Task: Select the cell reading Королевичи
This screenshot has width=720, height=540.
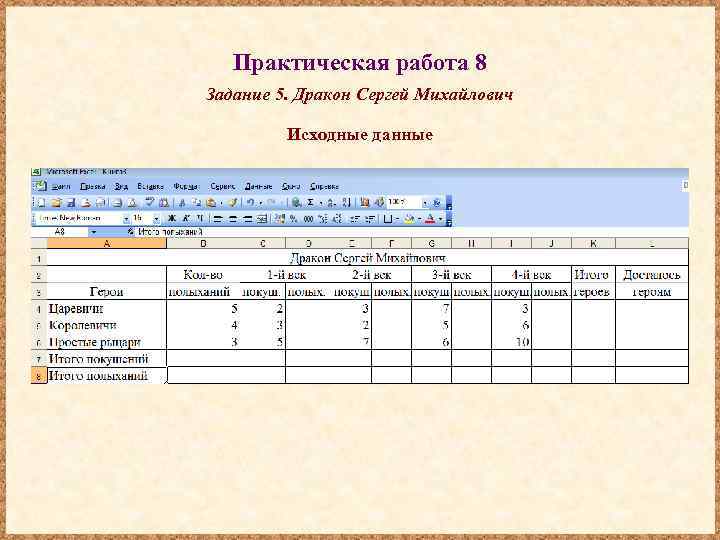Action: pyautogui.click(x=107, y=326)
